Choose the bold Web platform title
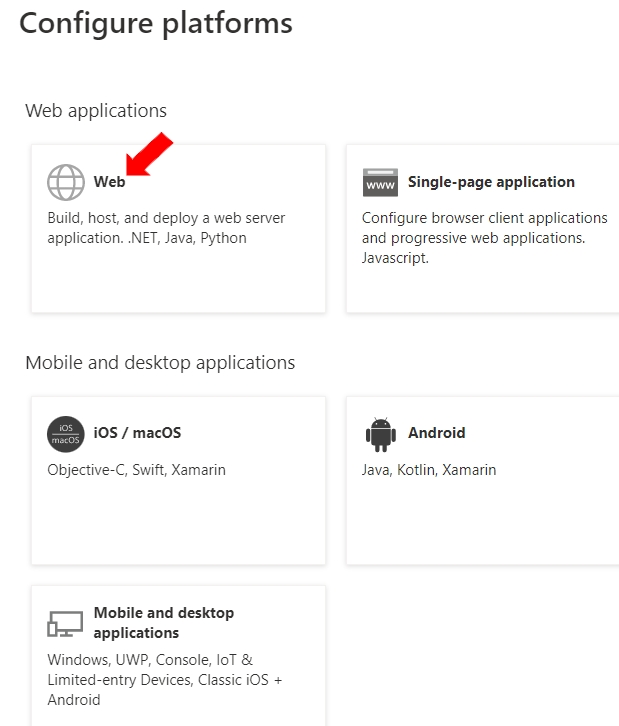The width and height of the screenshot is (619, 726). (109, 182)
